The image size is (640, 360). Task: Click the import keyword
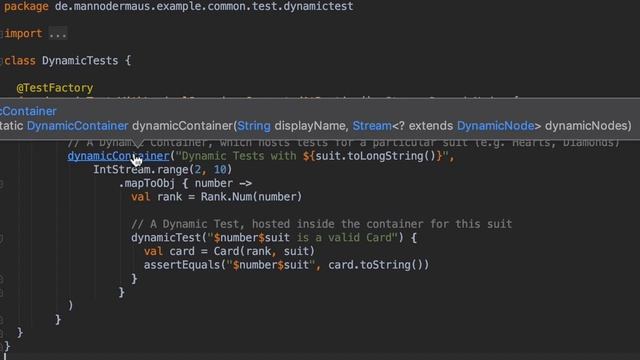click(x=23, y=33)
